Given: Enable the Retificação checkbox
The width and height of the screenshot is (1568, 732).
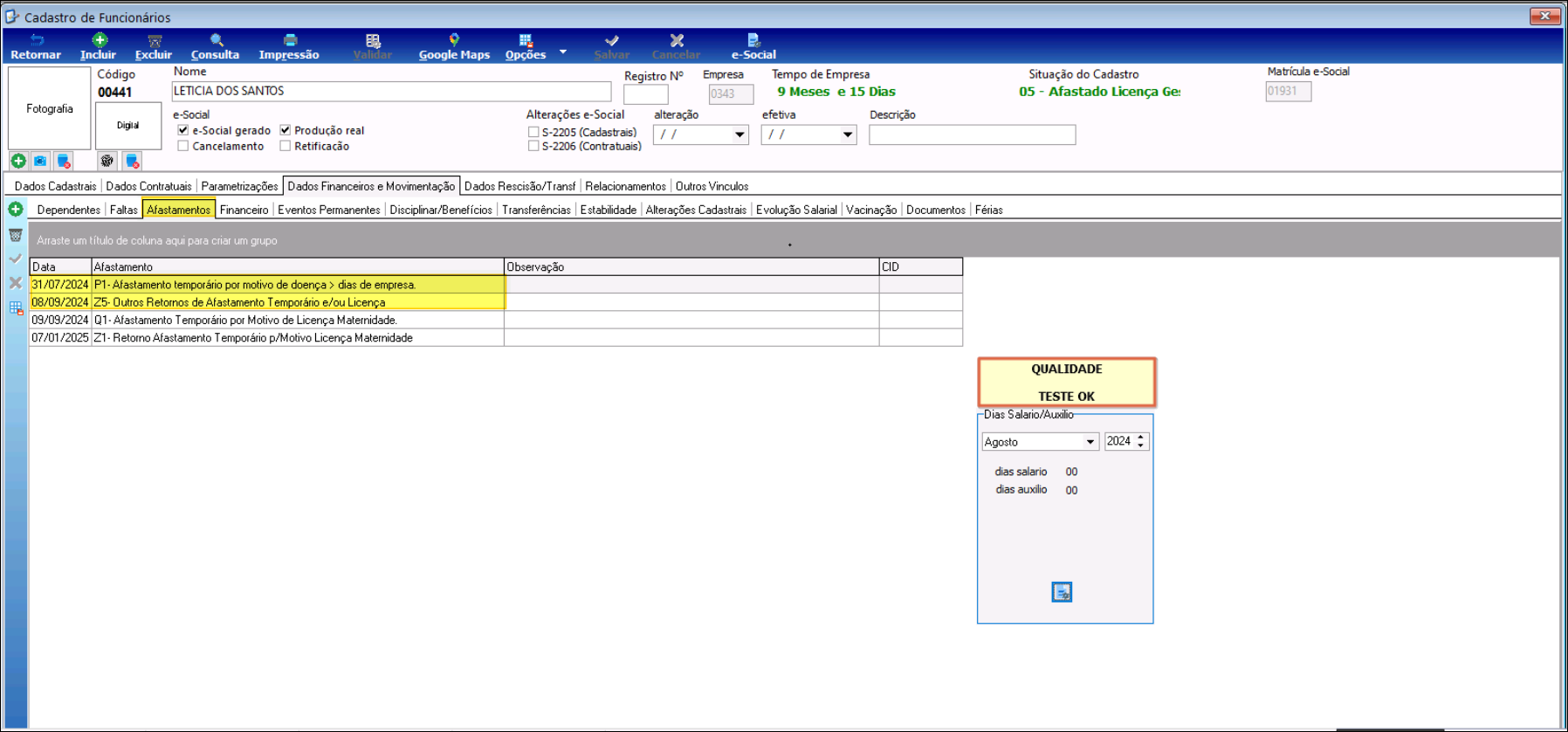Looking at the screenshot, I should (x=285, y=146).
